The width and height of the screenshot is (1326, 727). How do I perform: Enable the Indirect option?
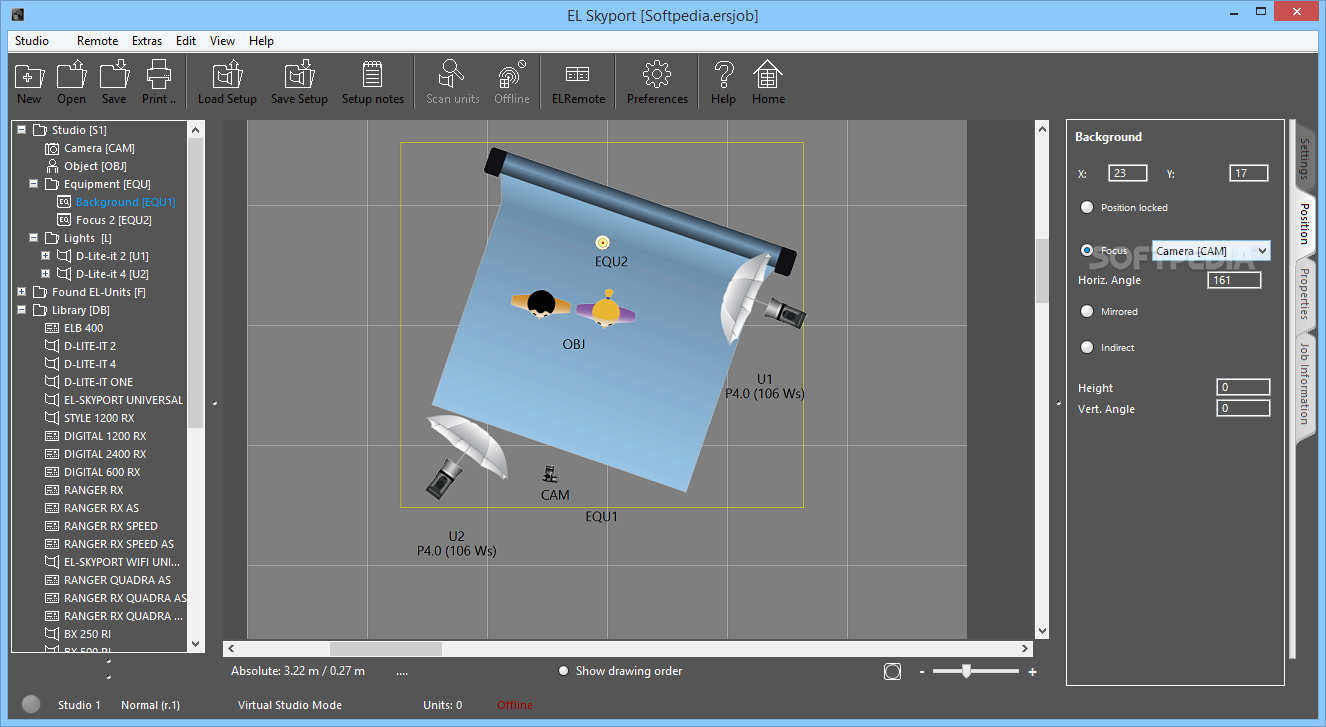[1087, 347]
